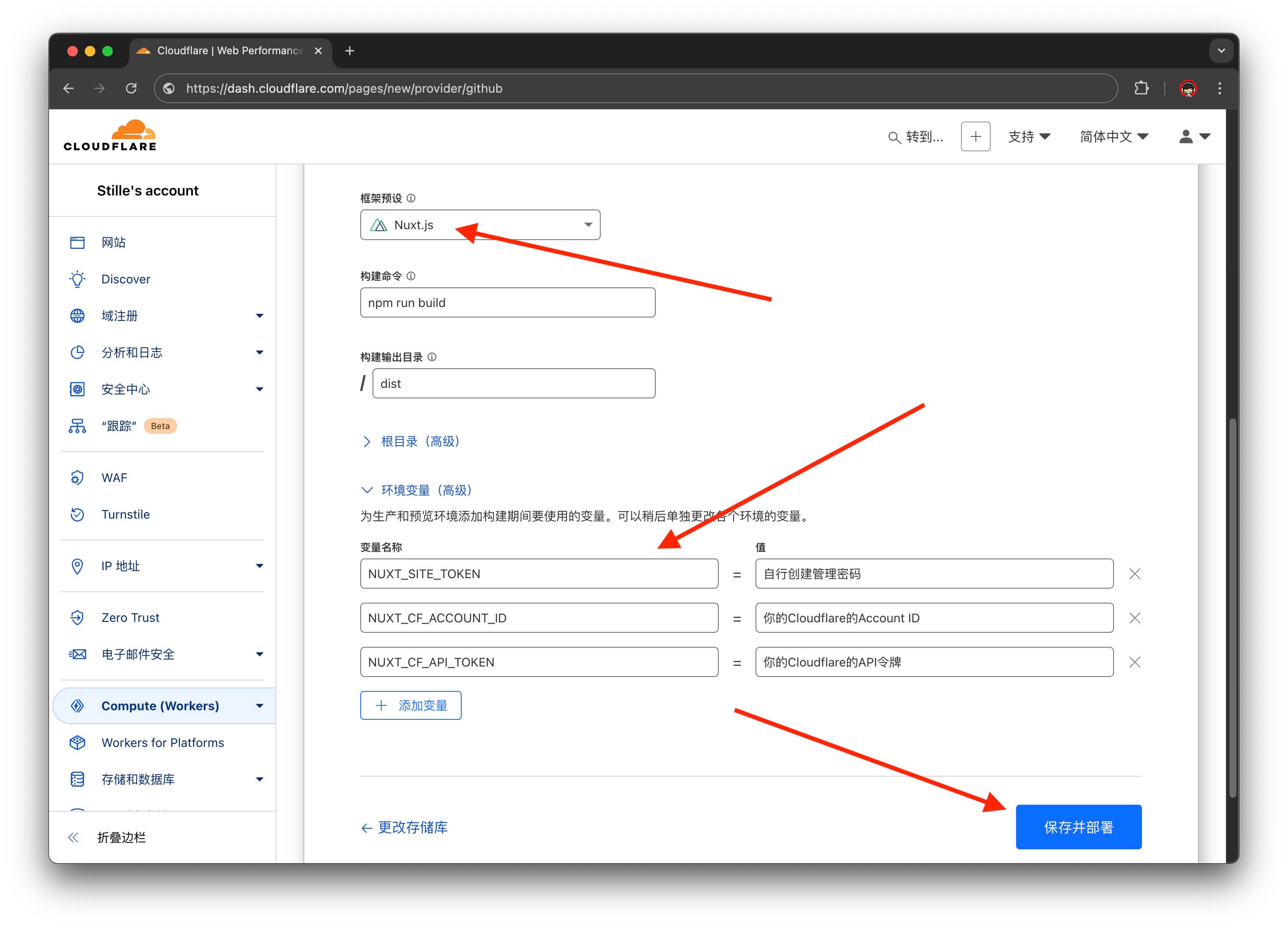Viewport: 1288px width, 928px height.
Task: Open the browser extensions menu
Action: point(1142,88)
